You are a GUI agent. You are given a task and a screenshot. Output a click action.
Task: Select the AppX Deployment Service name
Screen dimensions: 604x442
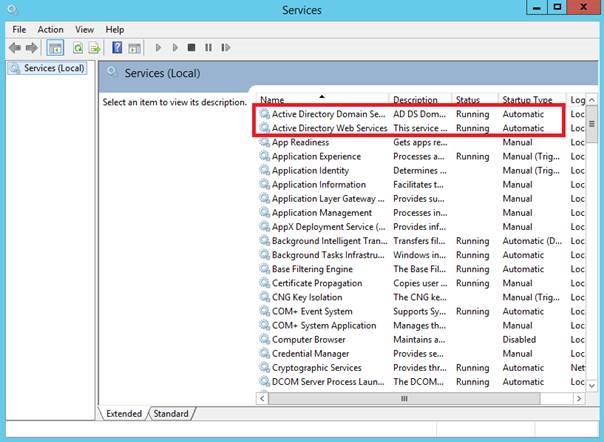[x=329, y=227]
